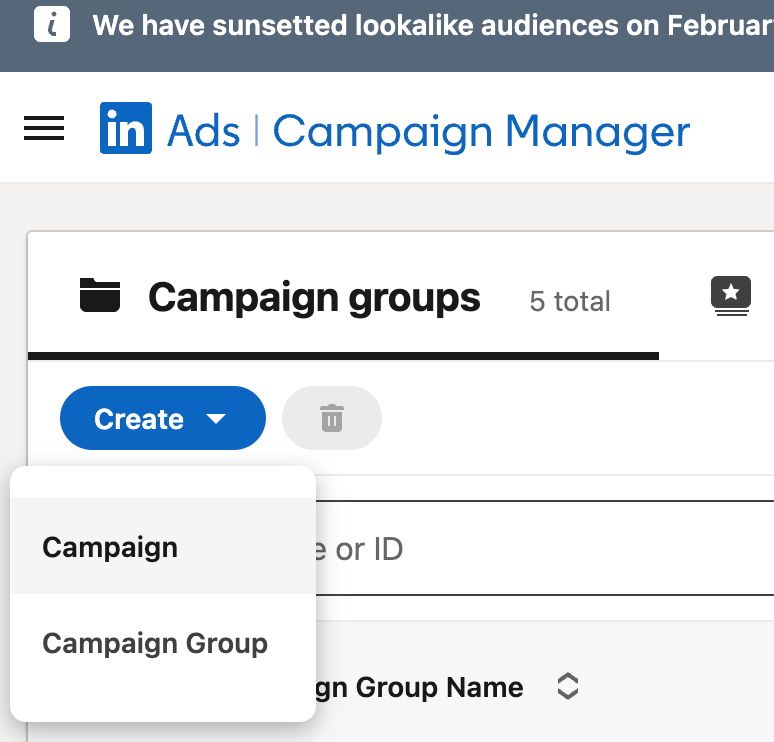This screenshot has height=742, width=774.
Task: Click the trash delete icon button
Action: tap(332, 418)
